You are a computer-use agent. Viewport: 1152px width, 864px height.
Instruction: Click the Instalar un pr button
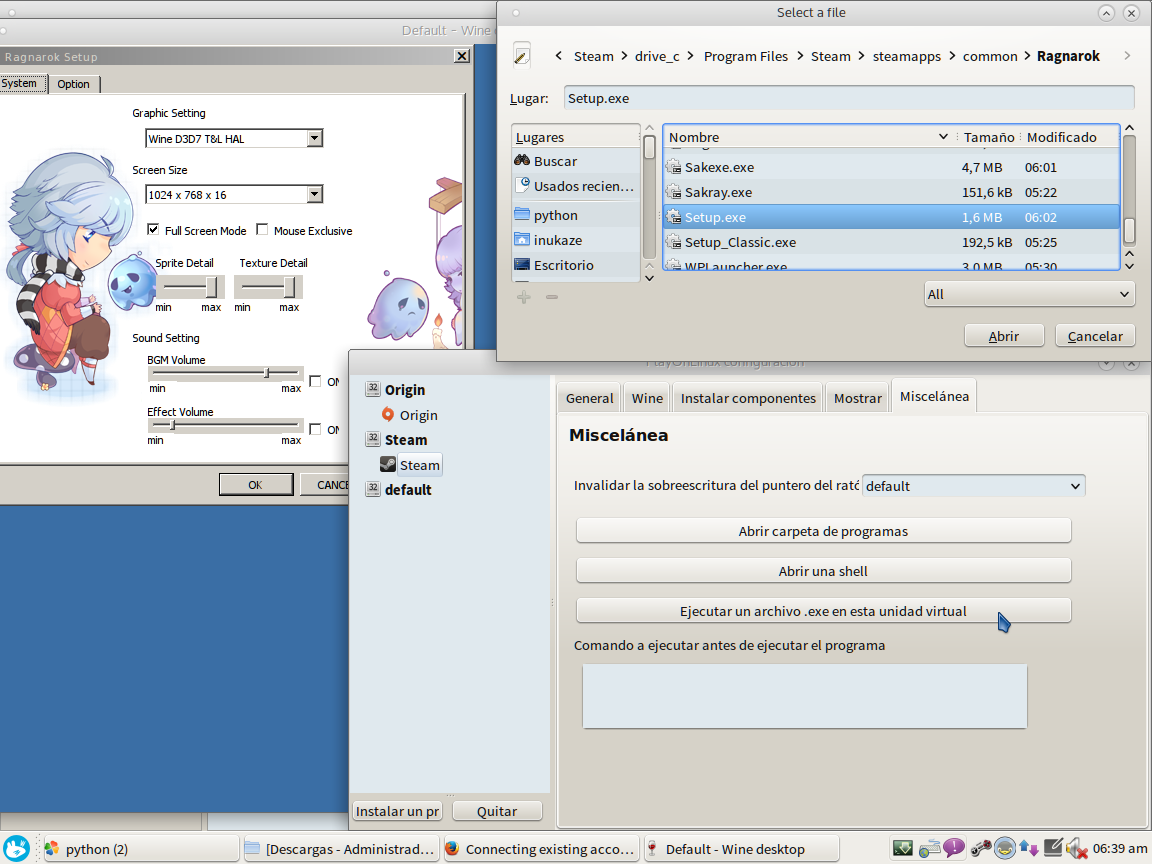click(397, 811)
